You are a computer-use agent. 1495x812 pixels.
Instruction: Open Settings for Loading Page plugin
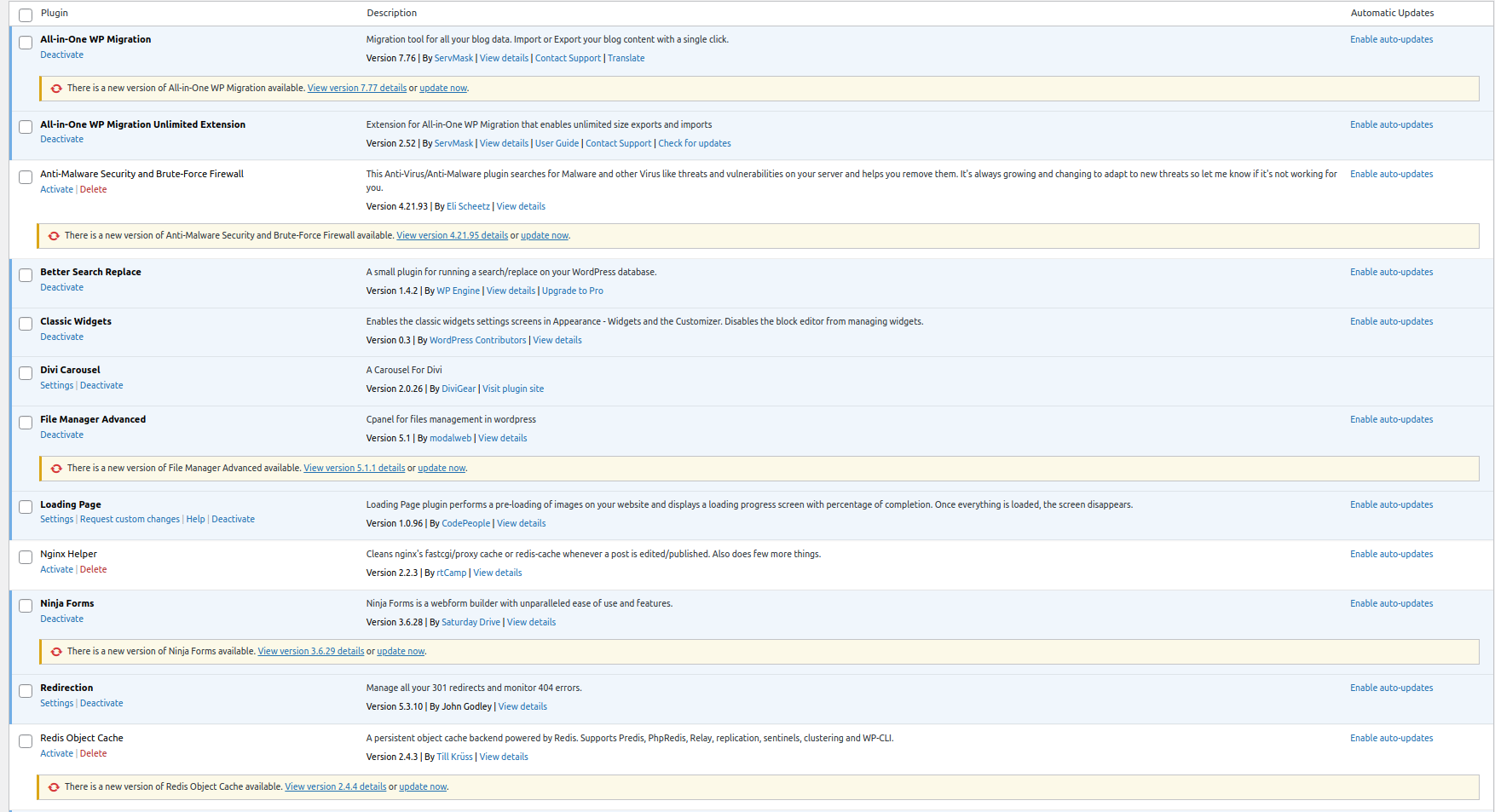[56, 519]
